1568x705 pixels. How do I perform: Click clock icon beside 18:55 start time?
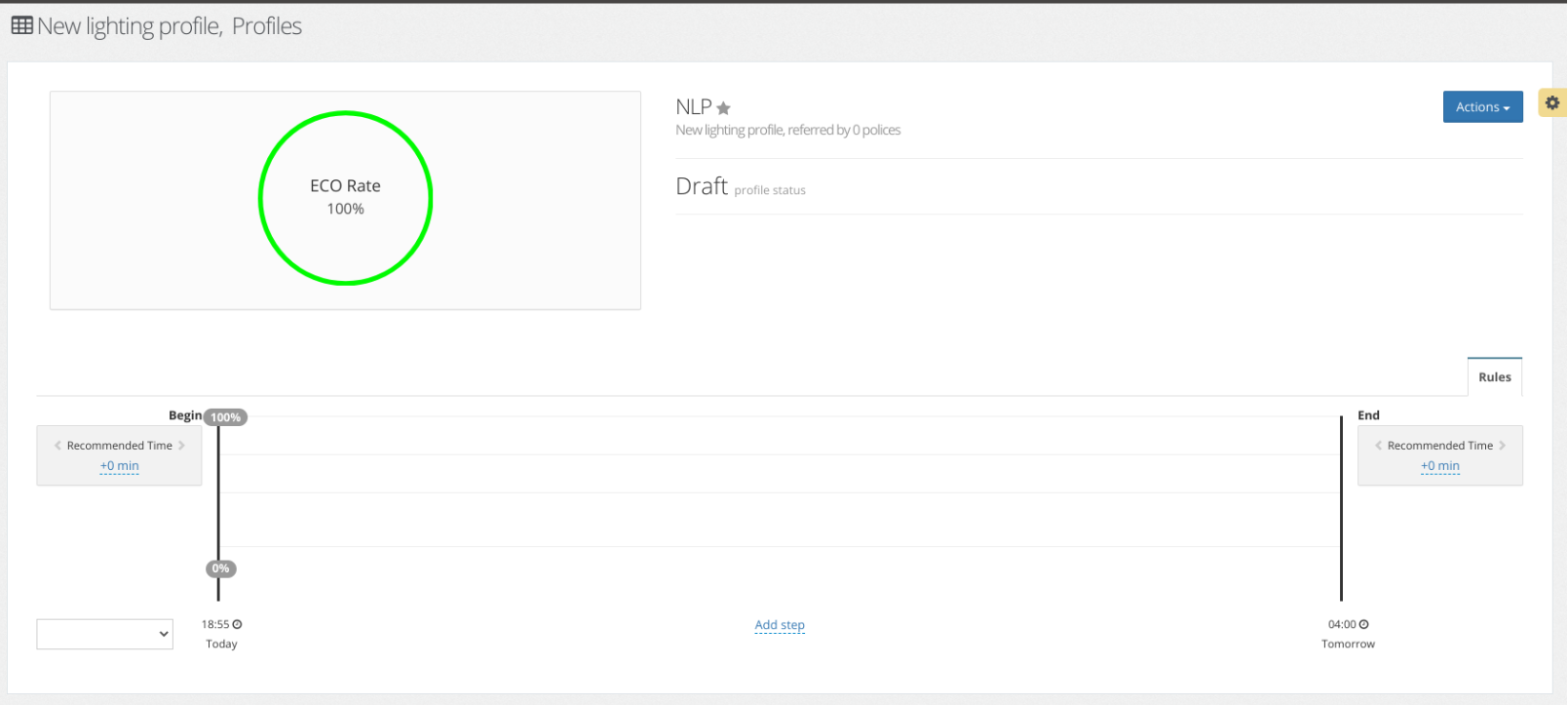(237, 624)
